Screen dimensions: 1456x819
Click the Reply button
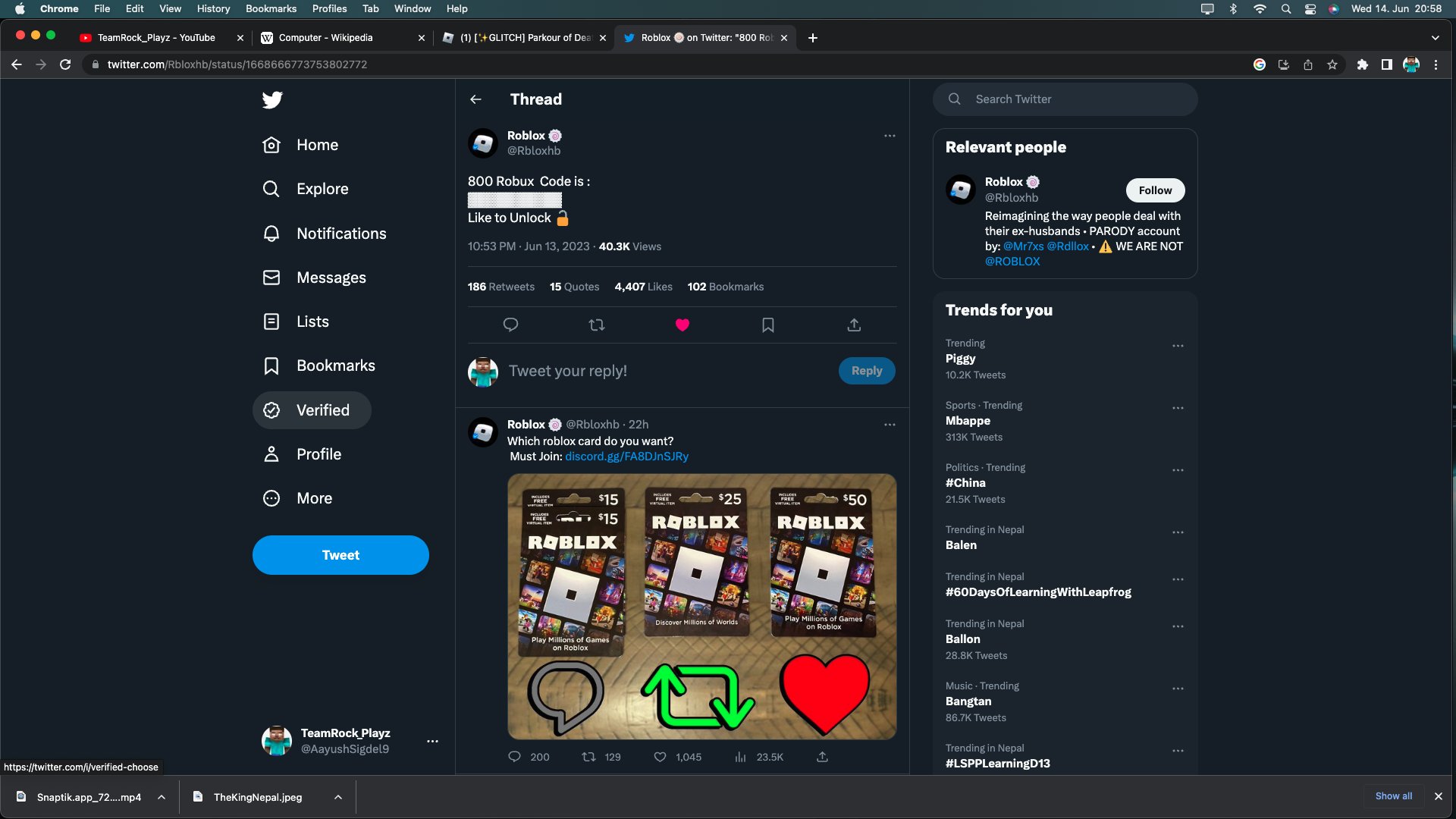point(867,371)
